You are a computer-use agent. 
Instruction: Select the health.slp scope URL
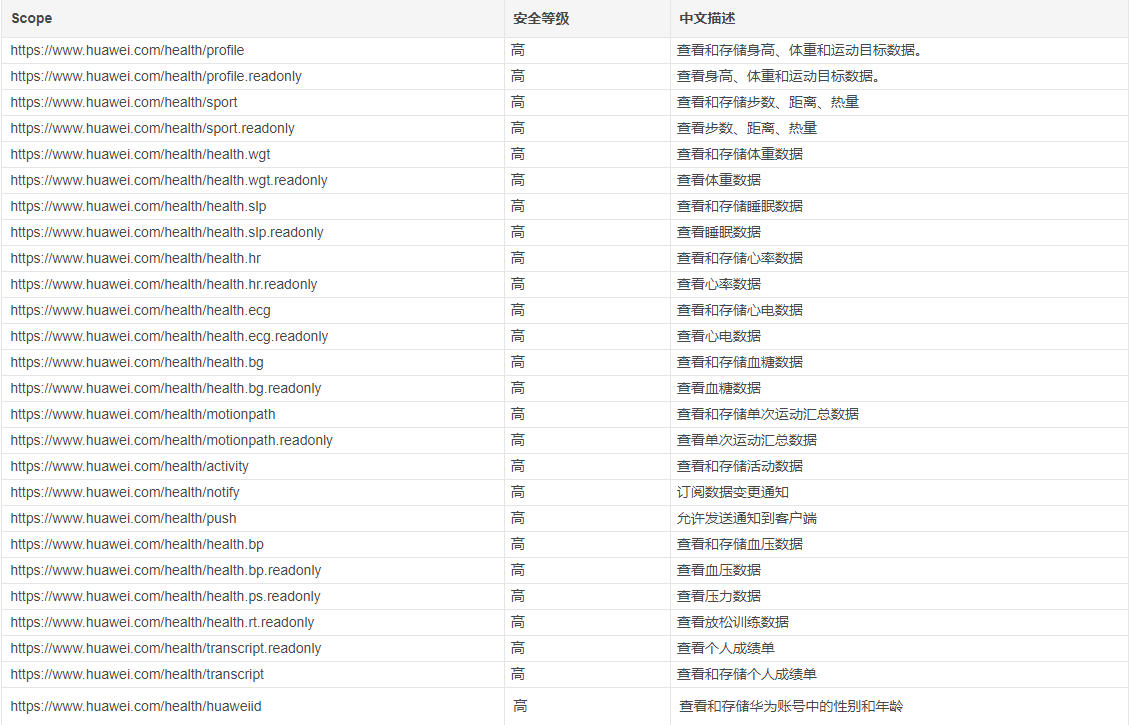pyautogui.click(x=138, y=206)
